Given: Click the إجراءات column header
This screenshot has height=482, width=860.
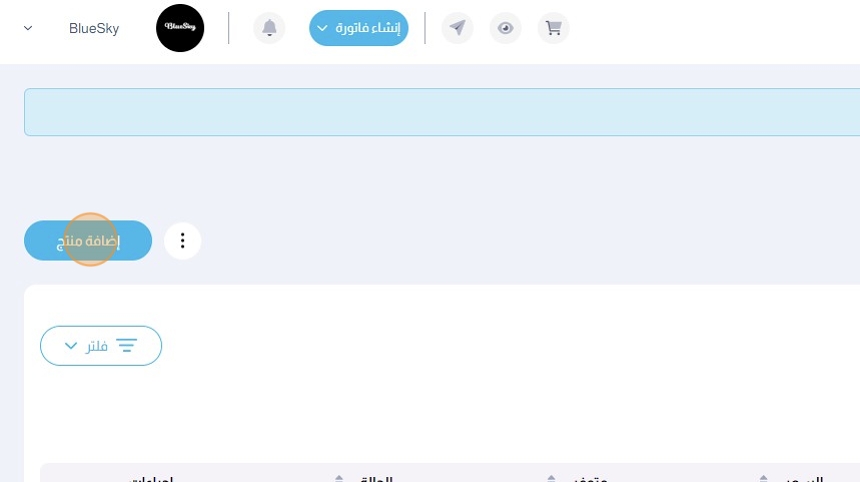Looking at the screenshot, I should [151, 479].
